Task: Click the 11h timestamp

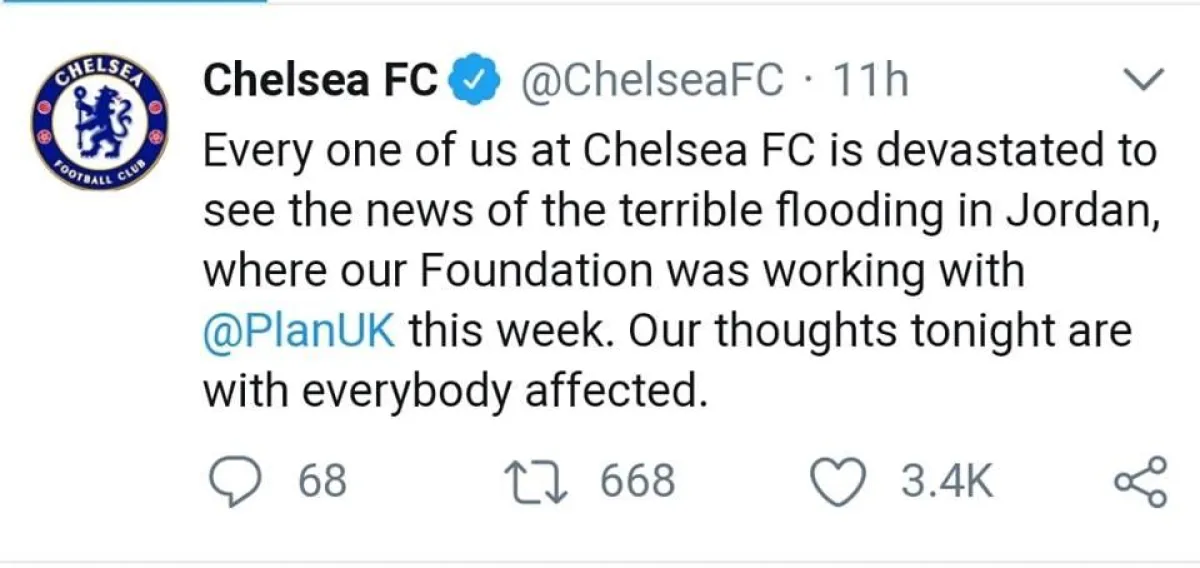Action: 870,81
